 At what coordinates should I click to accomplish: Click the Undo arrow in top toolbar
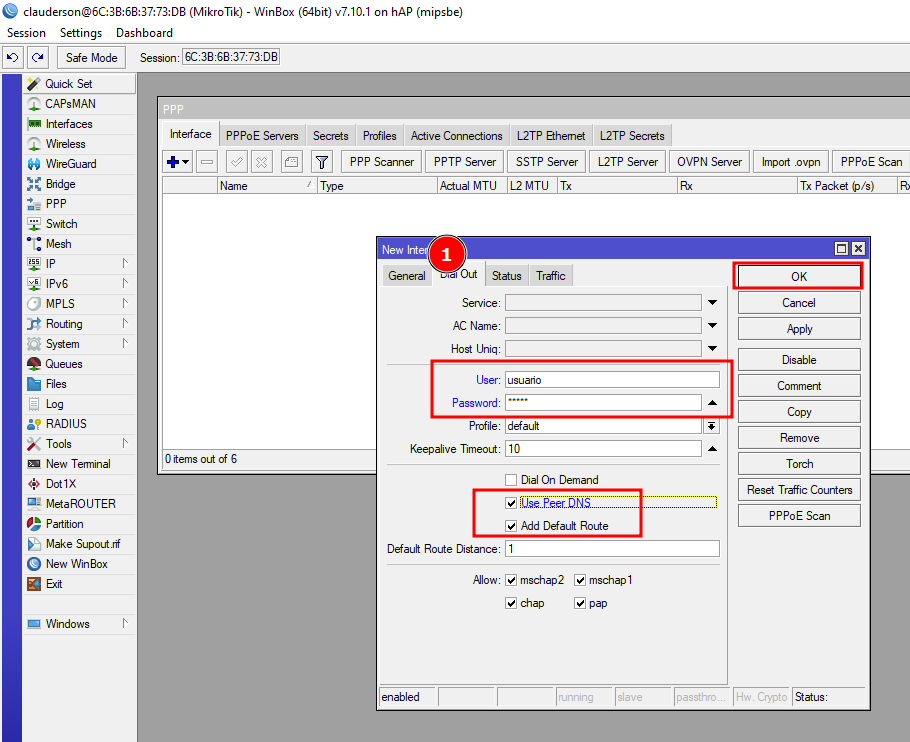[13, 57]
